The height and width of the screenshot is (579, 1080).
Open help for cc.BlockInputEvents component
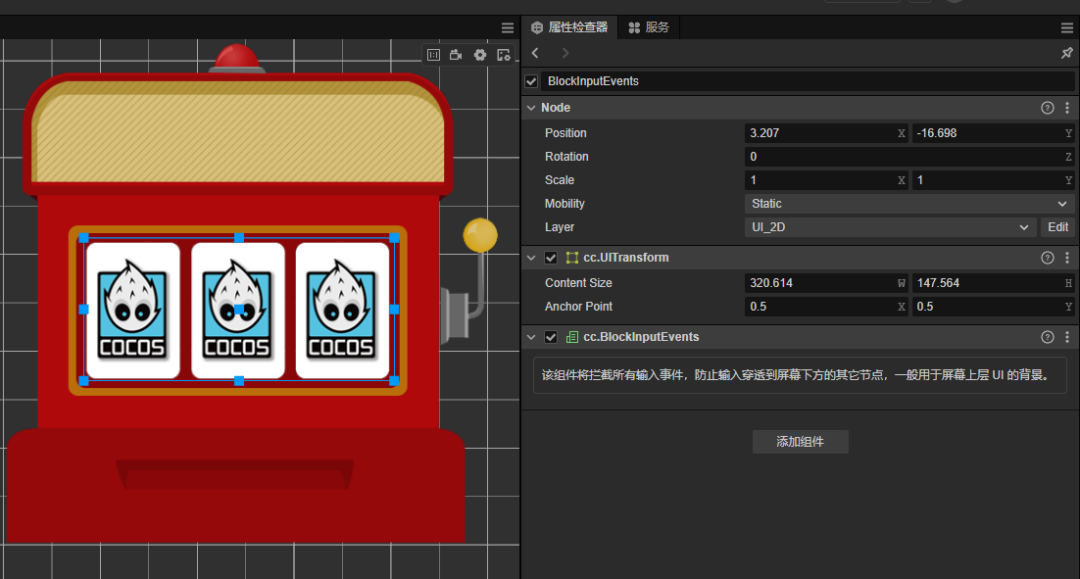(1048, 337)
